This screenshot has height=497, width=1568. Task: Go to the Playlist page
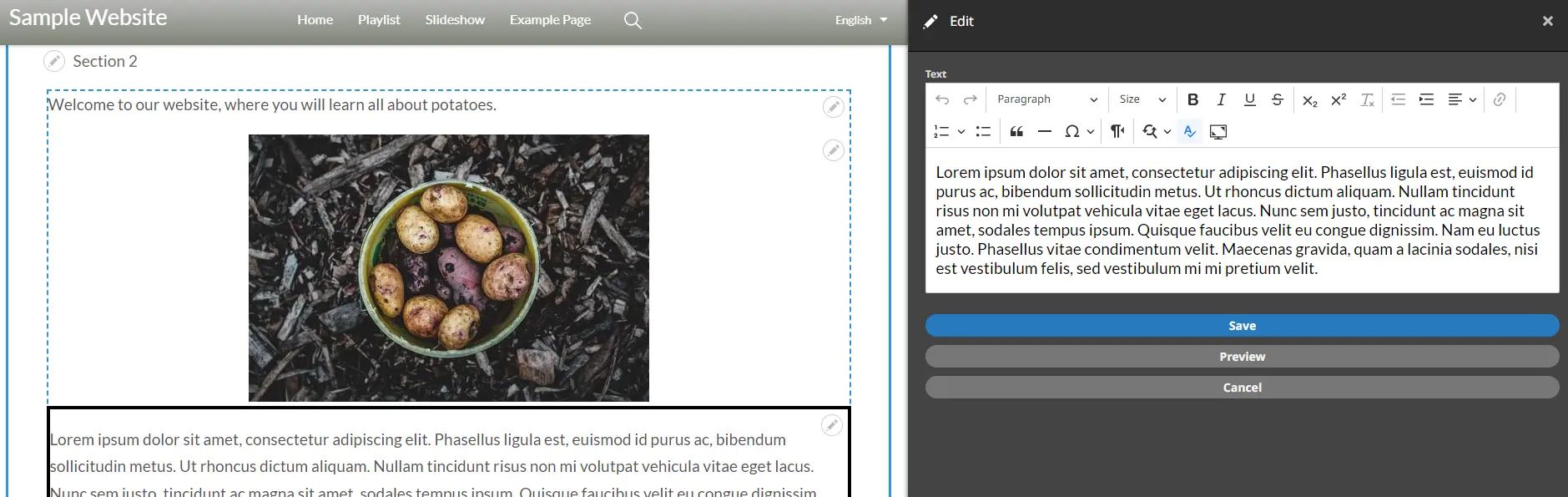(x=379, y=20)
